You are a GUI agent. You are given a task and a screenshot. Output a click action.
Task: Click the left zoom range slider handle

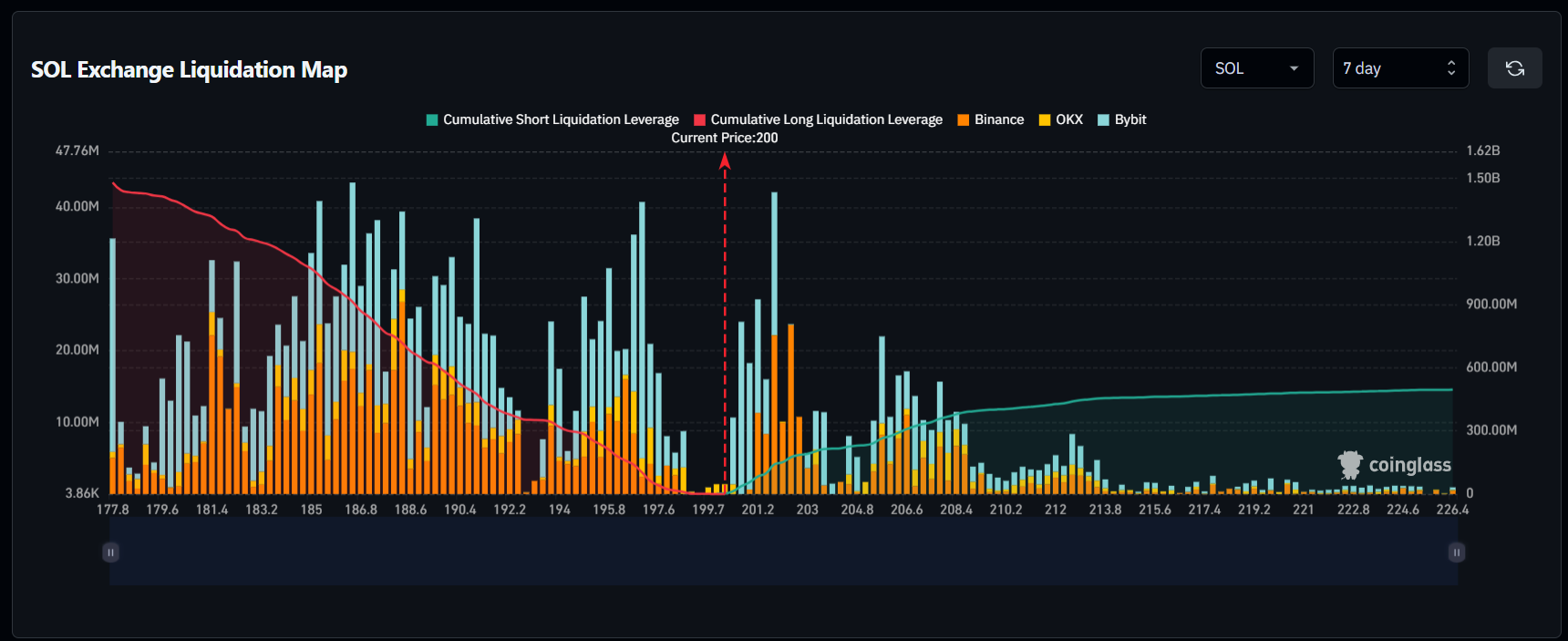click(110, 553)
